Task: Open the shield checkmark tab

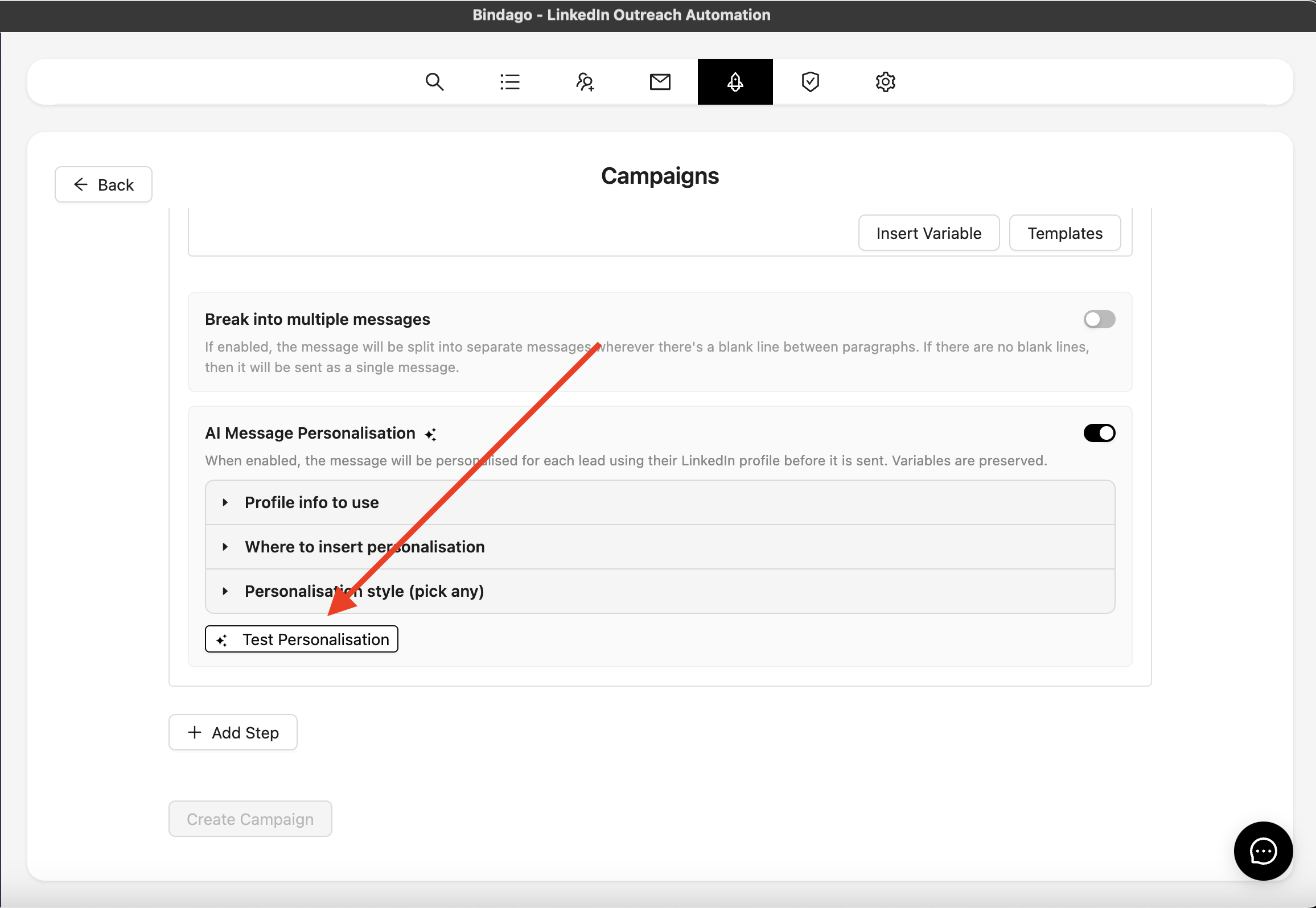Action: [x=810, y=82]
